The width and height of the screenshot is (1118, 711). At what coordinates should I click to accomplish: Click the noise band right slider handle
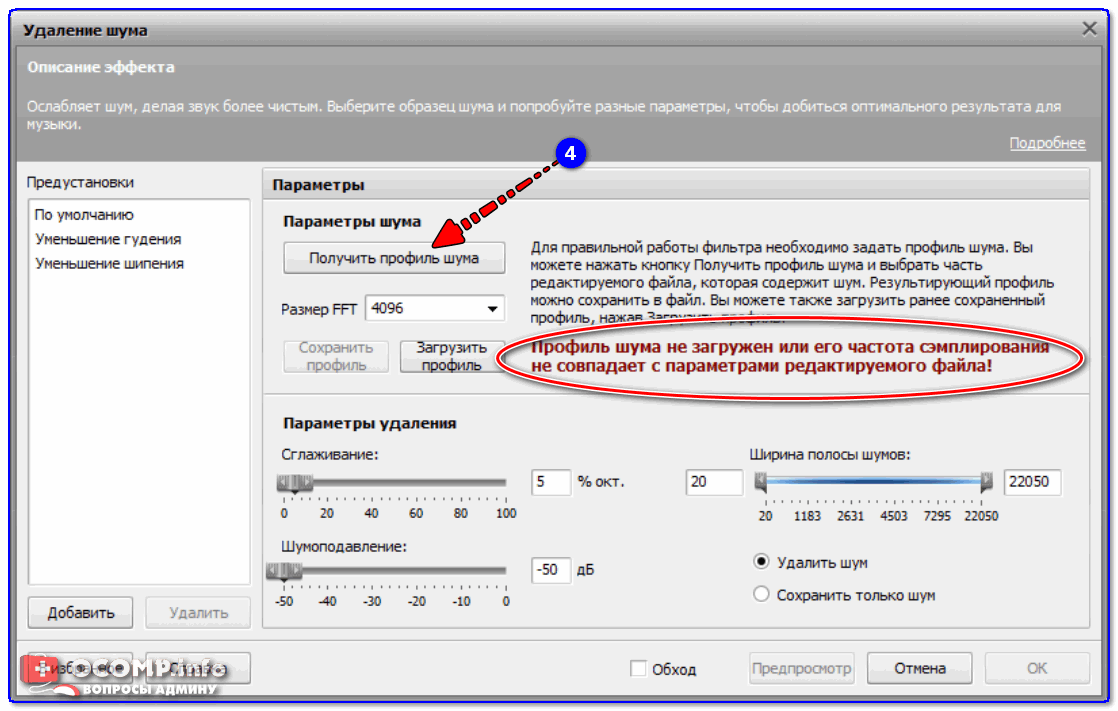[986, 482]
